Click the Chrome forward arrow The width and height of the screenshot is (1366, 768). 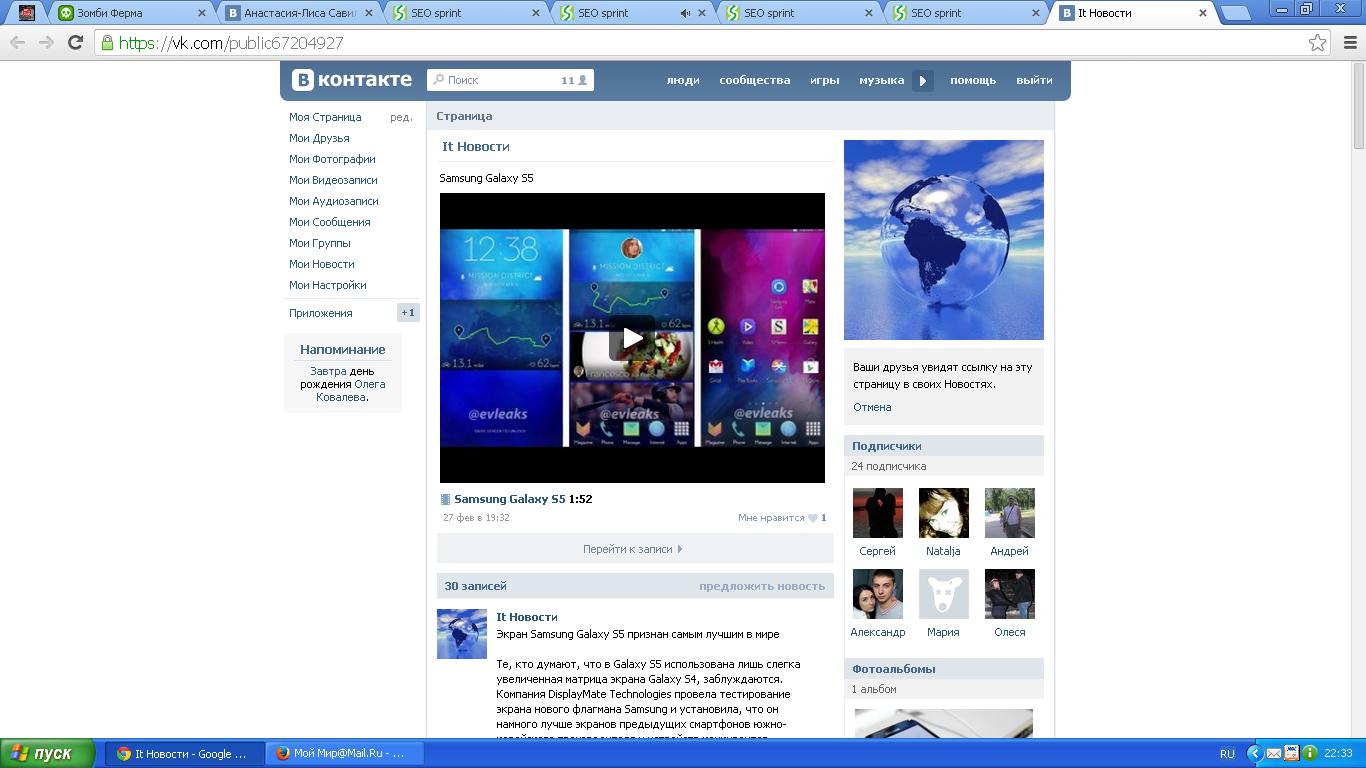(46, 42)
